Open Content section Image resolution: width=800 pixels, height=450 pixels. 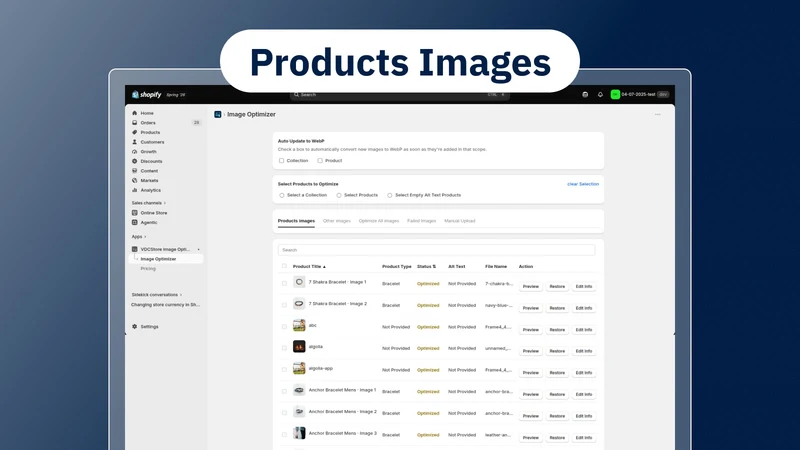point(149,171)
